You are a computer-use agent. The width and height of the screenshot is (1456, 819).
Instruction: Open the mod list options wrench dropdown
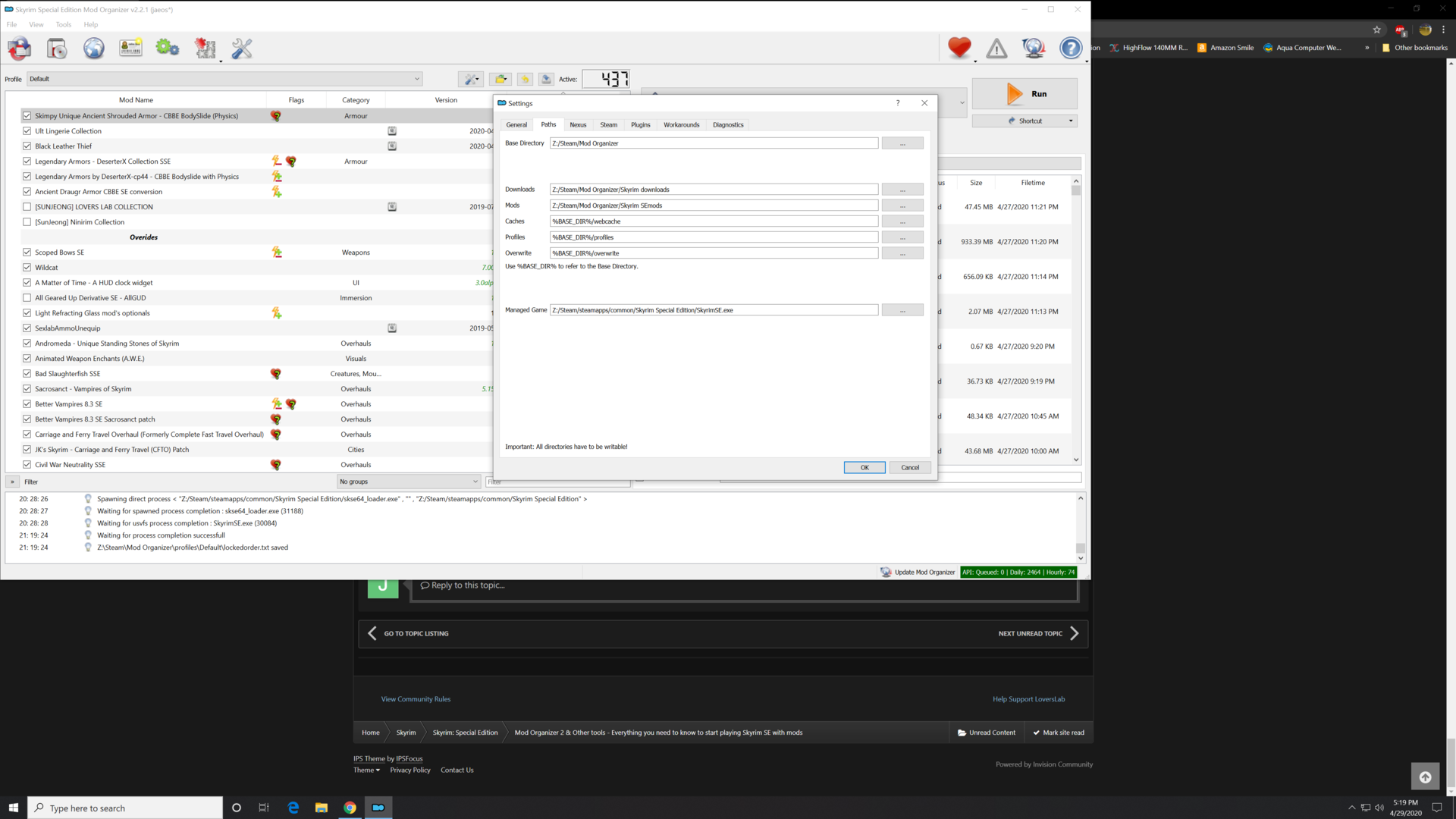coord(471,79)
